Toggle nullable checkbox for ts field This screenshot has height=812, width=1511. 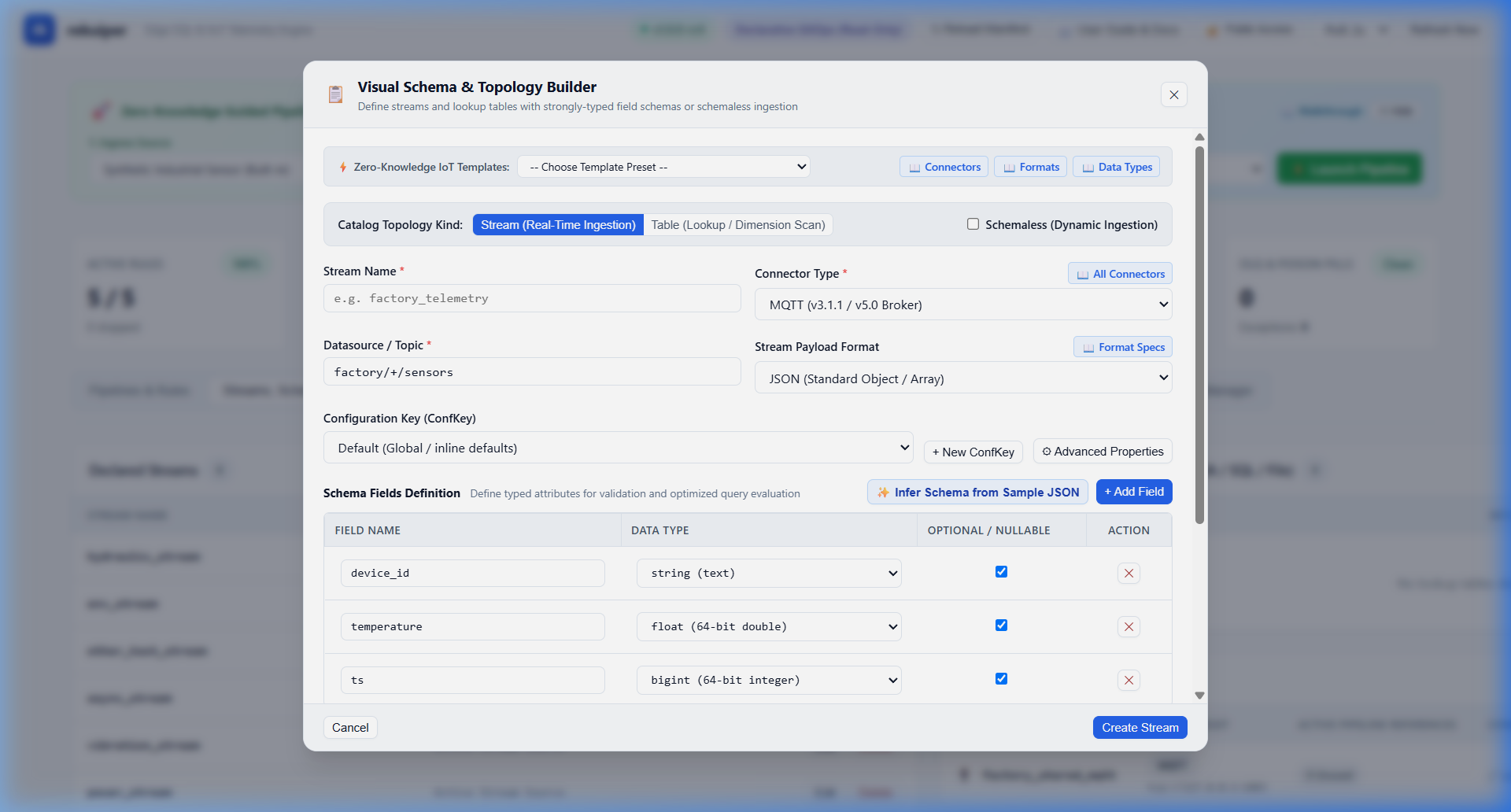(1001, 679)
